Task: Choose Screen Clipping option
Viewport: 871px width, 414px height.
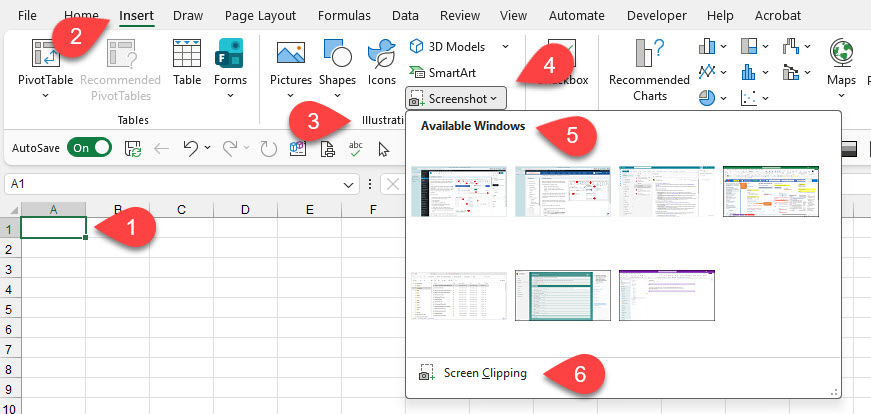Action: 477,373
